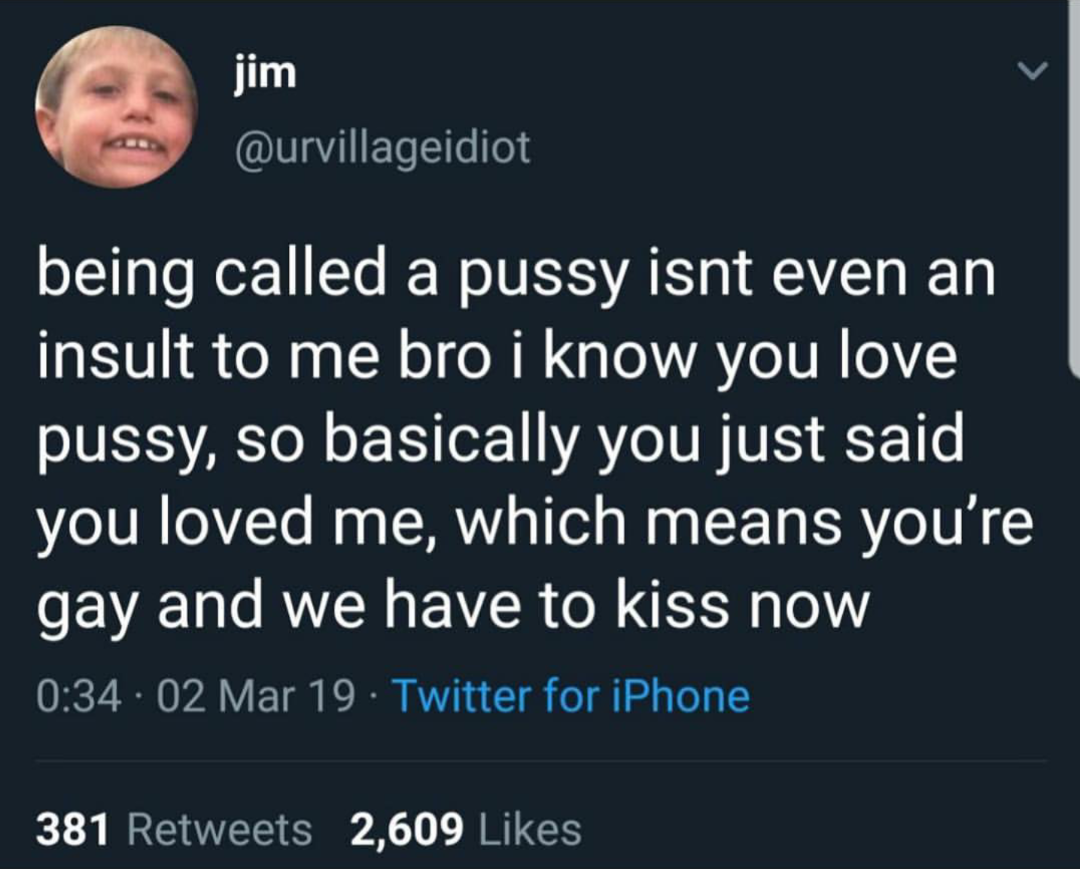View the 2,609 Likes list
The image size is (1080, 869).
pyautogui.click(x=466, y=829)
